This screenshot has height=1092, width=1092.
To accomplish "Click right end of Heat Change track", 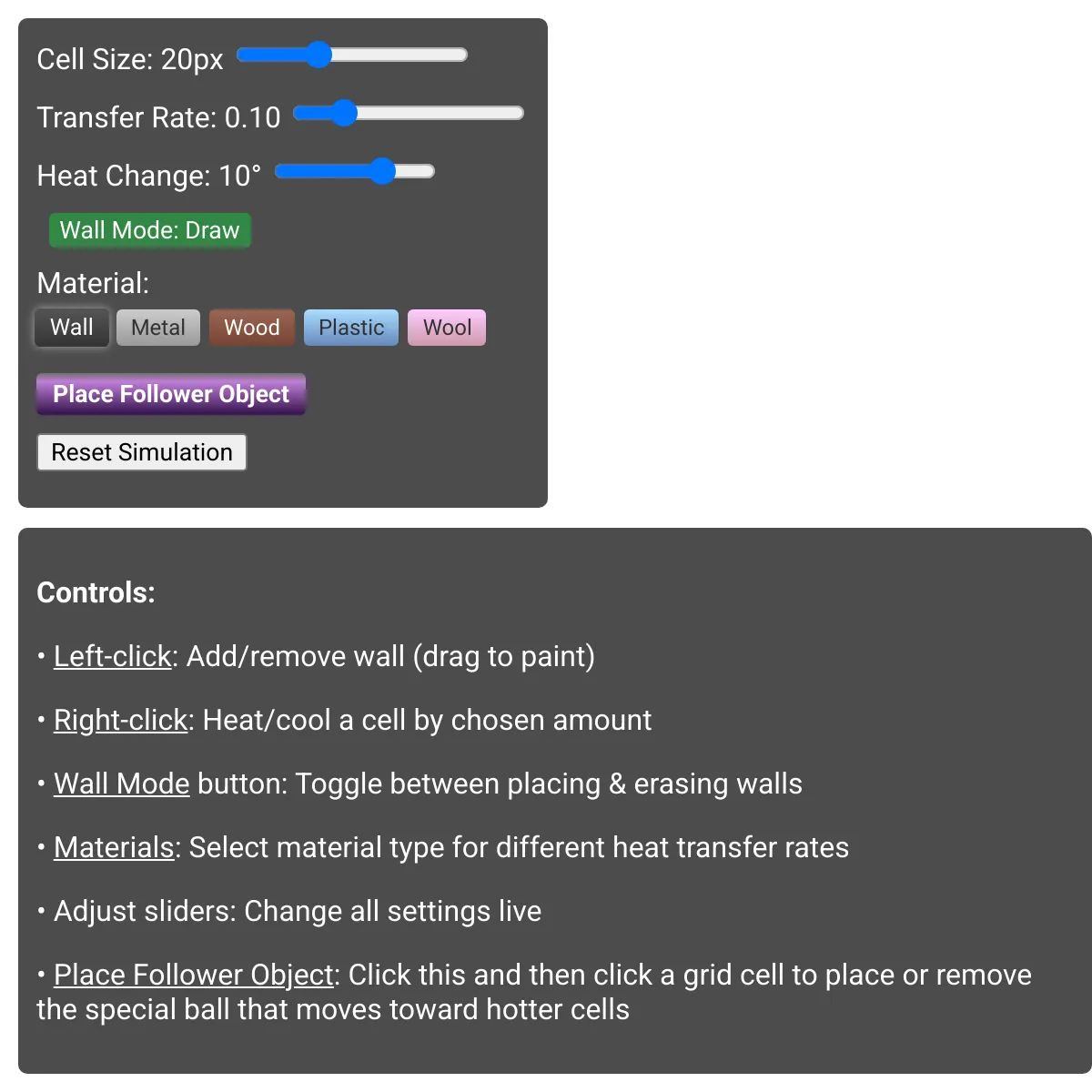I will coord(429,171).
